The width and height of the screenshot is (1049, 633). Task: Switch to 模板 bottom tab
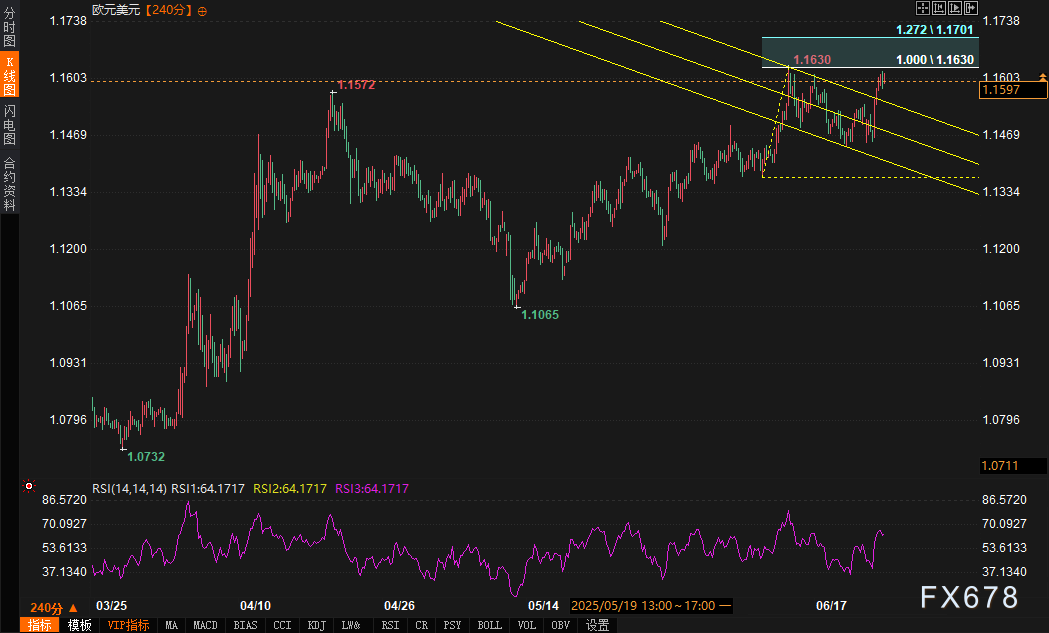[80, 625]
